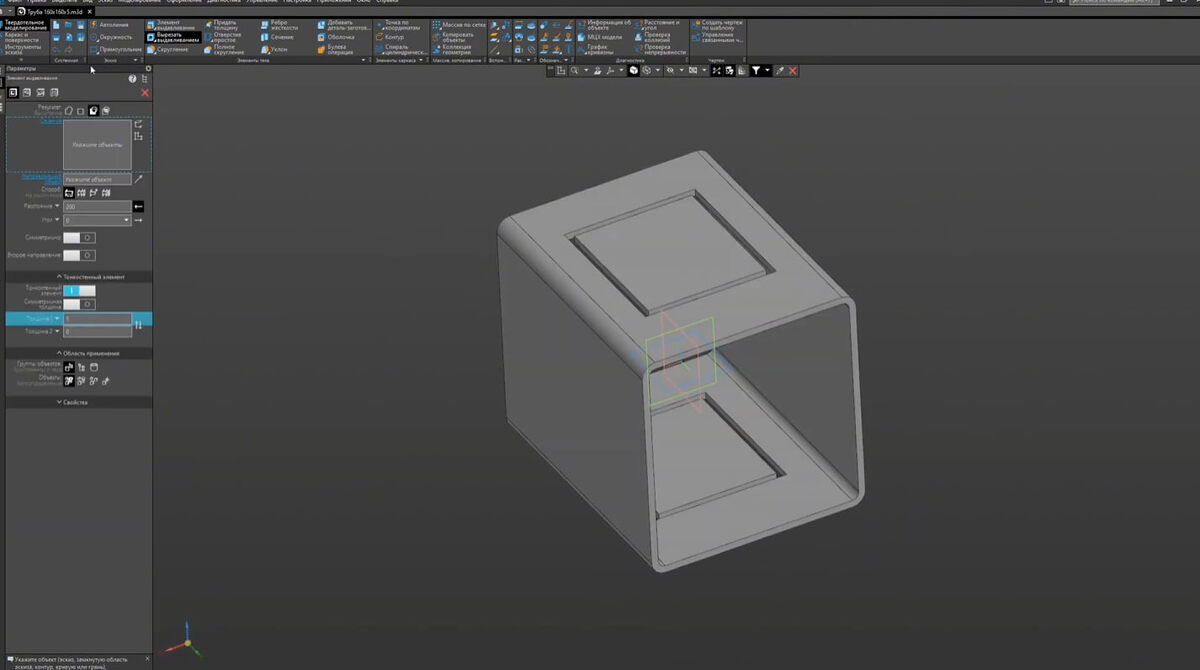Click Создать чертеж по шаблону

click(x=718, y=25)
